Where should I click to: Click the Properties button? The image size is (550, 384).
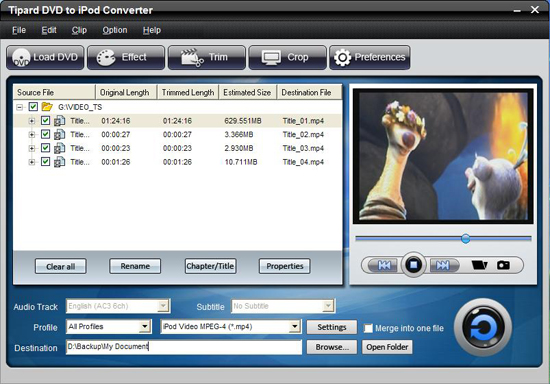(x=284, y=266)
